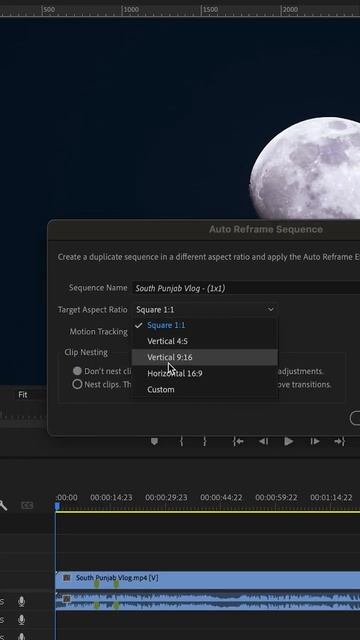360x640 pixels.
Task: Click the timeline ruler at 00:00:44:22
Action: (x=221, y=498)
